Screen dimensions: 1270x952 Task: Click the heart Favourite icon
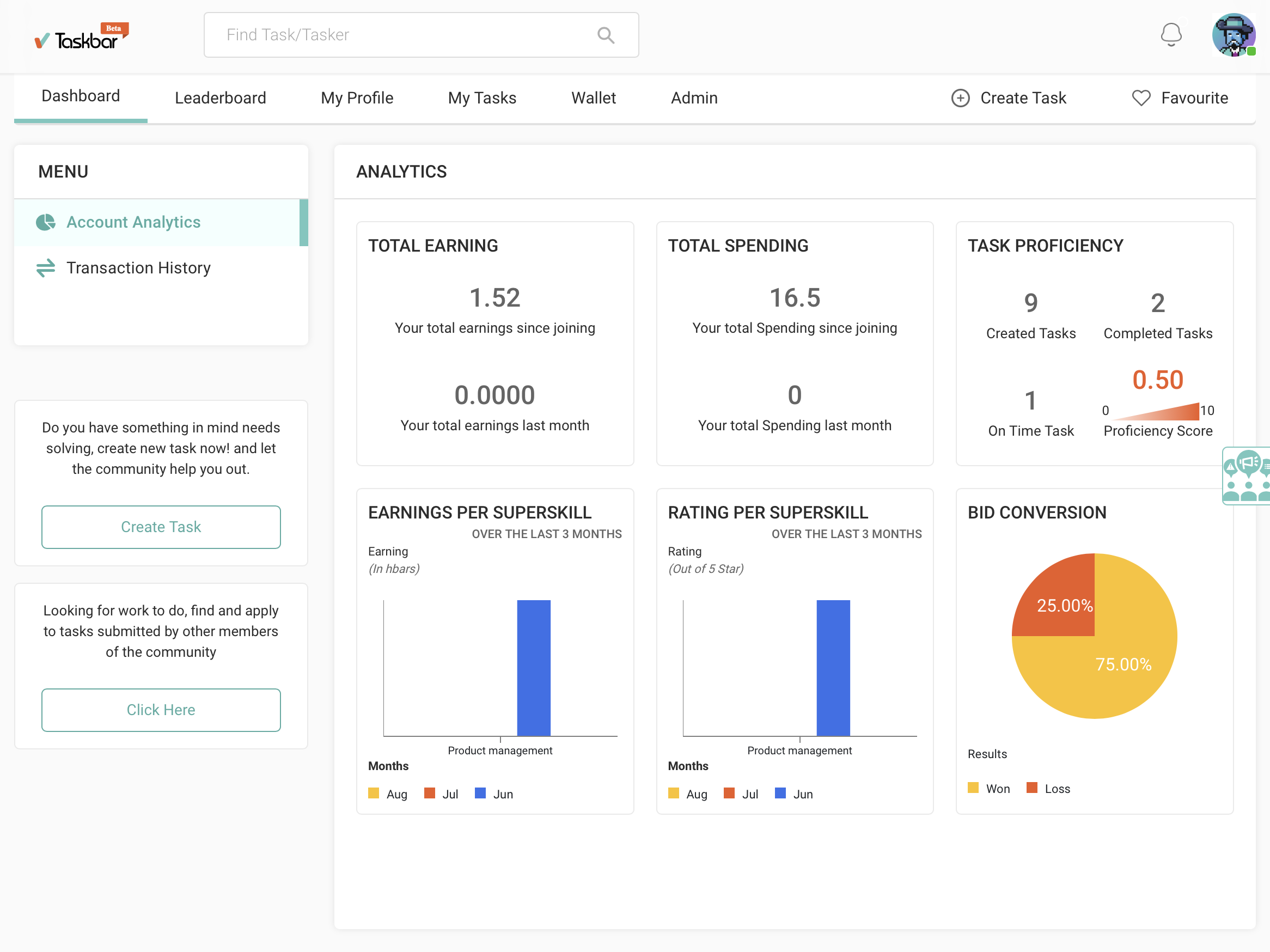(x=1140, y=98)
